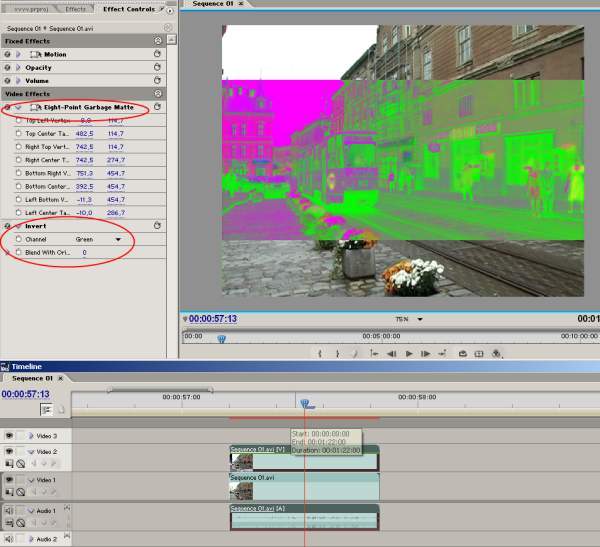Screen dimensions: 600x547
Task: Reset the Motion effect
Action: coord(157,54)
